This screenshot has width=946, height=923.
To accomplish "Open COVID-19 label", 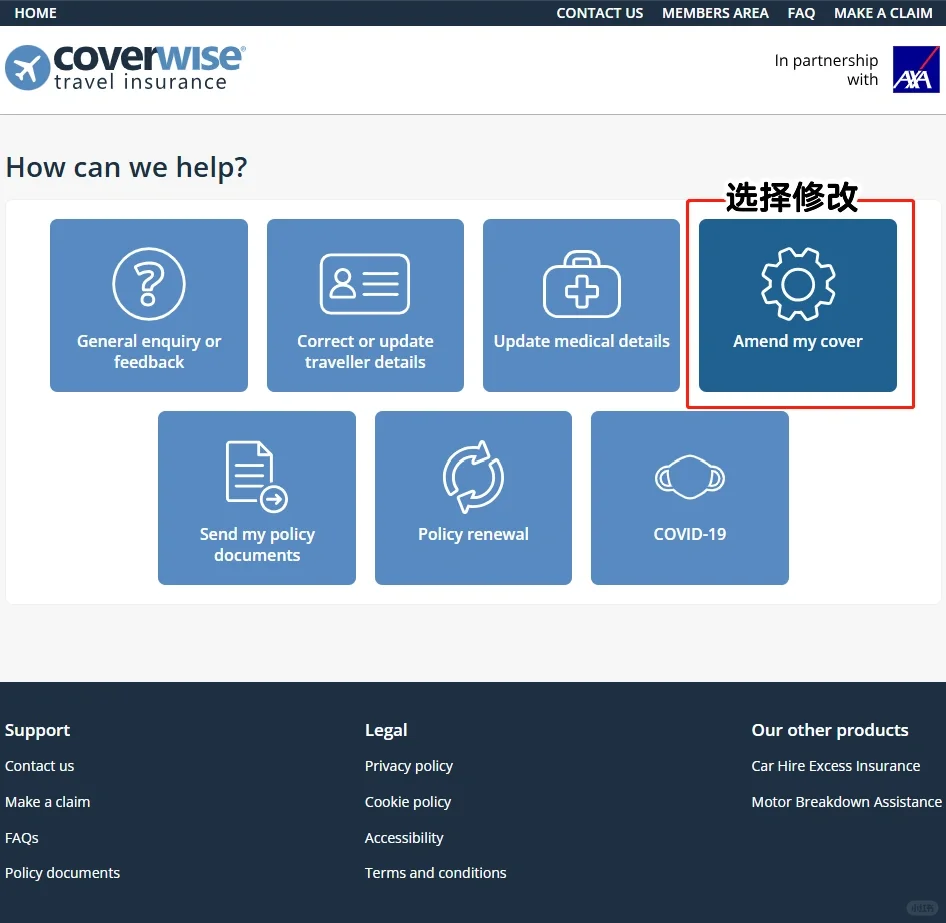I will click(690, 534).
